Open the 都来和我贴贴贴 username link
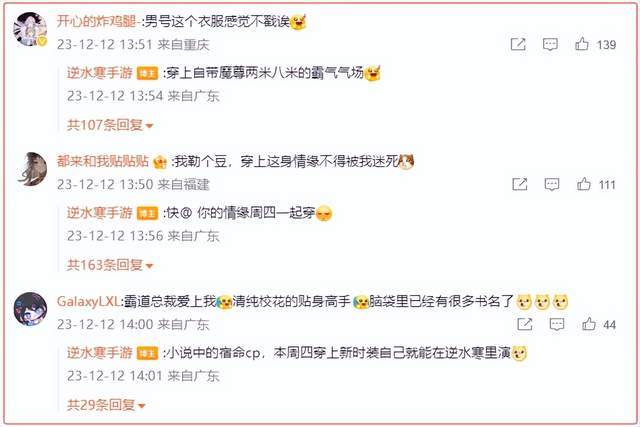Image resolution: width=640 pixels, height=427 pixels. [103, 161]
